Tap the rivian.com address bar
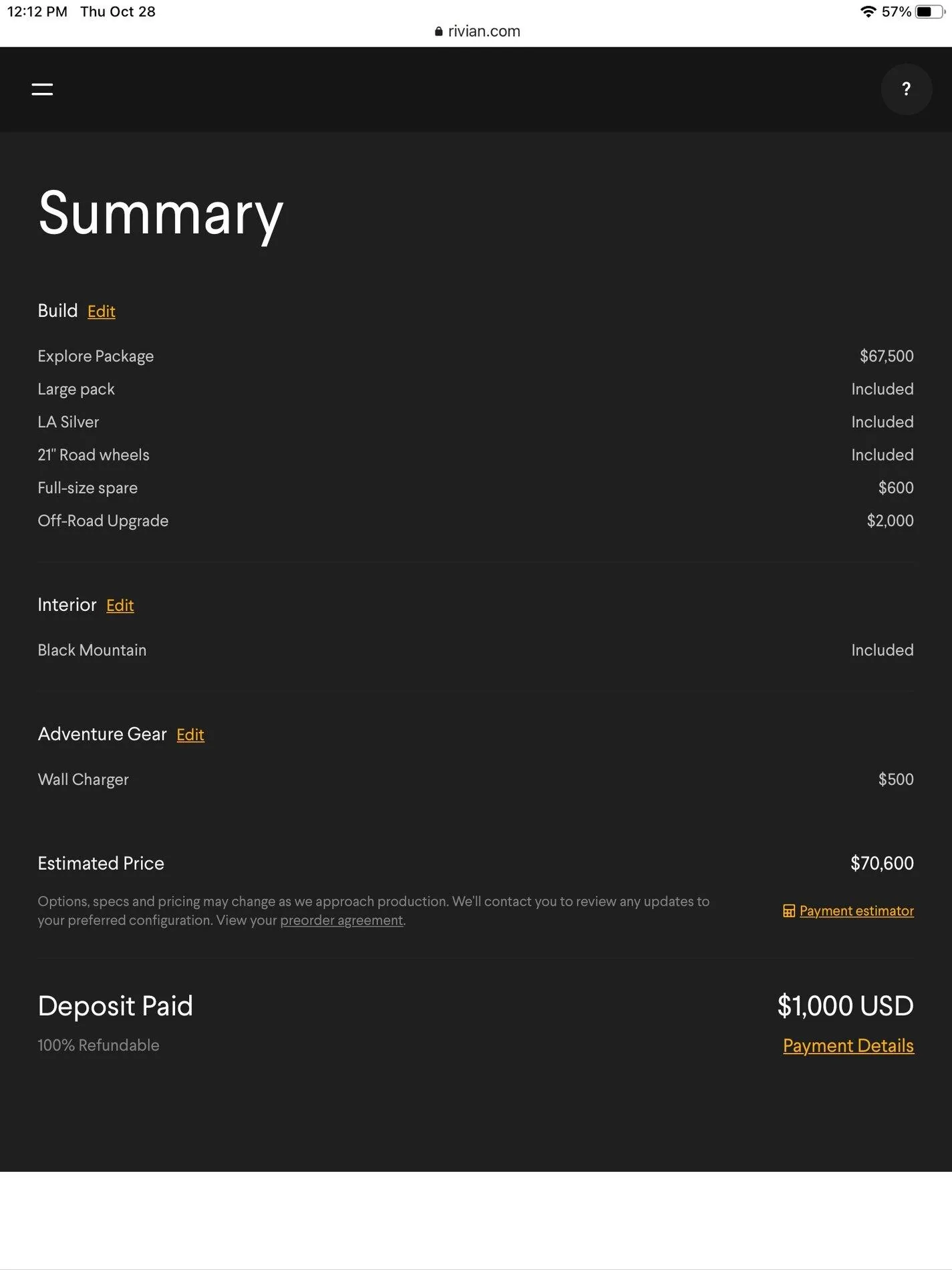Screen dimensions: 952x1270 (476, 31)
